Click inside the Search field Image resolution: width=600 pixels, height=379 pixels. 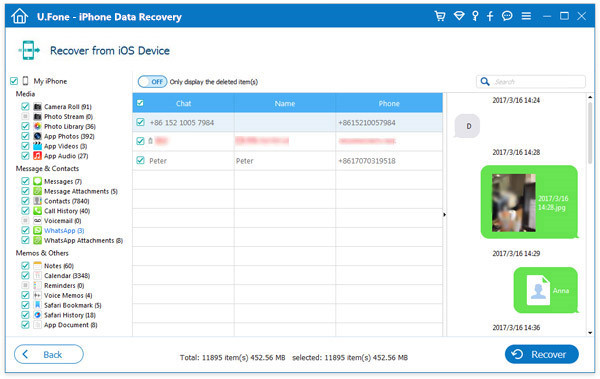(x=531, y=82)
